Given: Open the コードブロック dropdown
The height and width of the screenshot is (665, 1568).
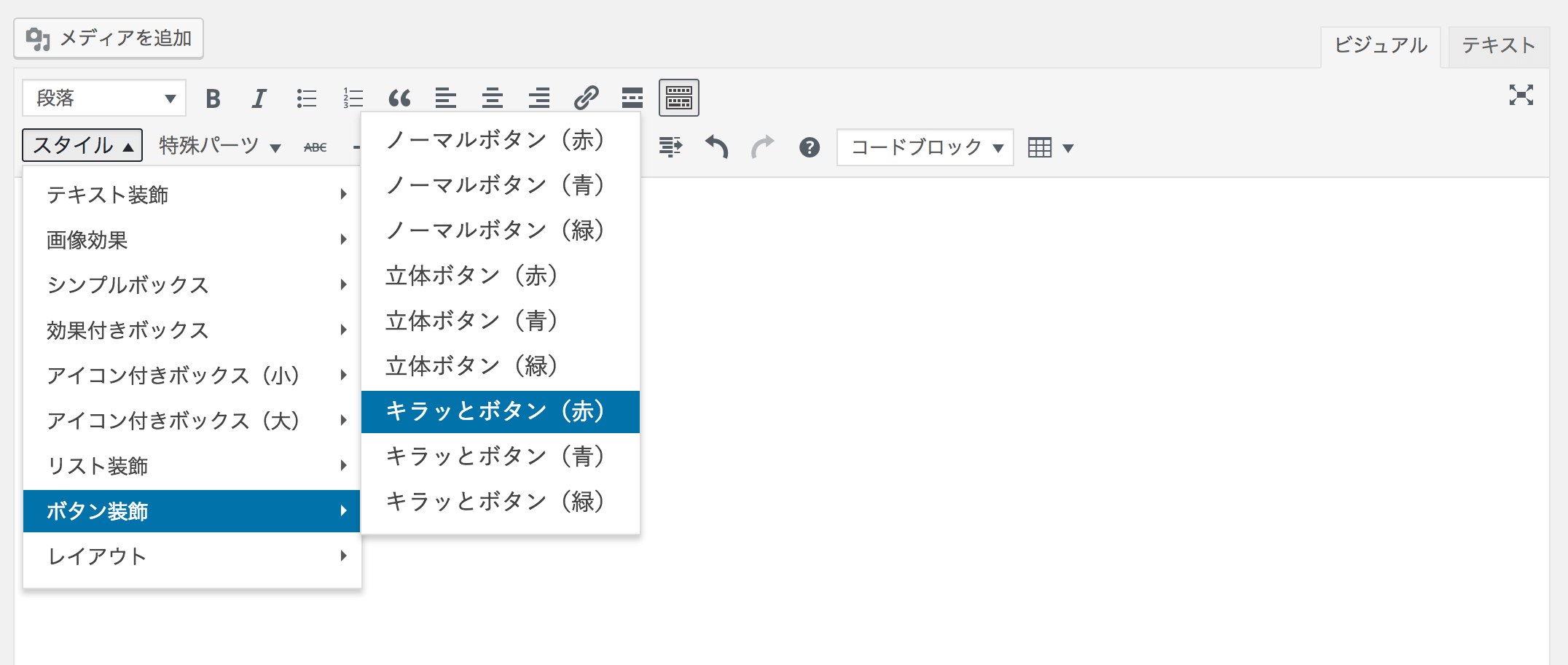Looking at the screenshot, I should click(924, 147).
